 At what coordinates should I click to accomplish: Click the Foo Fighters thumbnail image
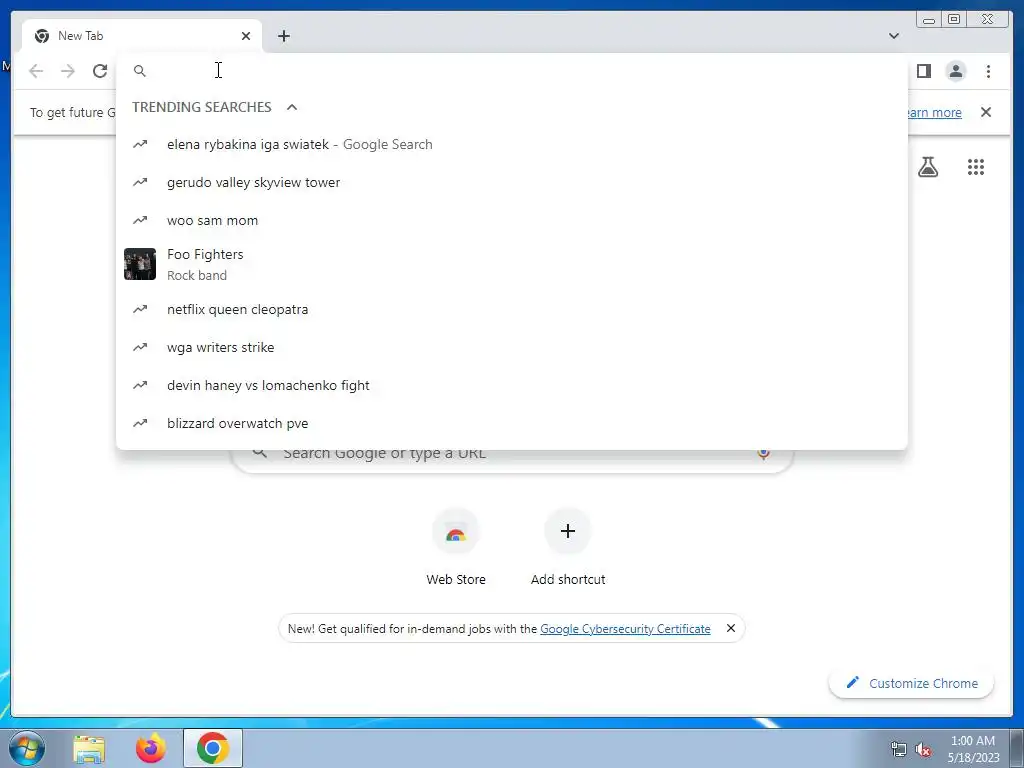140,264
